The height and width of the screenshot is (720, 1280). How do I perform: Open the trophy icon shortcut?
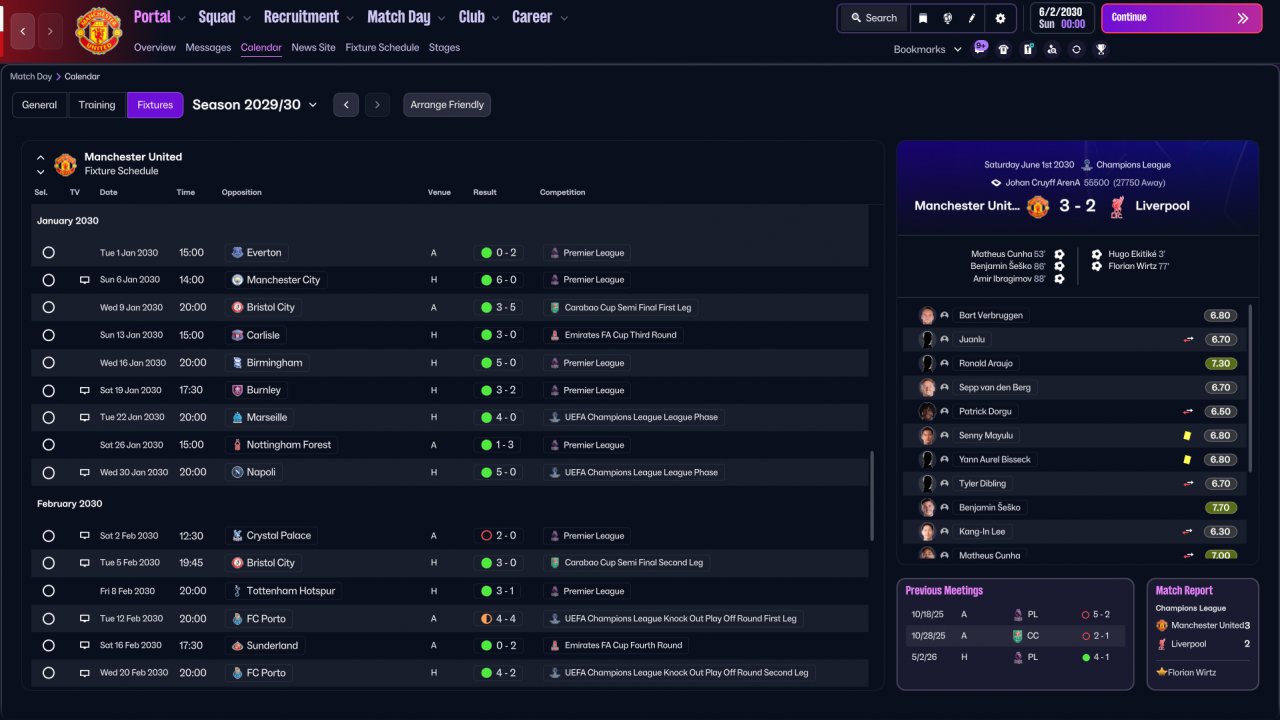tap(1101, 49)
